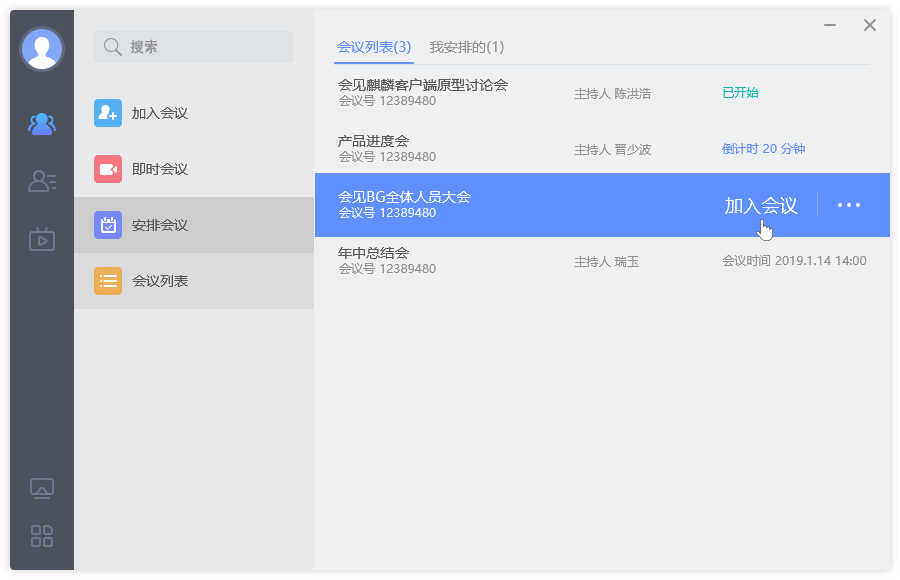The image size is (900, 580).
Task: Click the 安排会议 calendar icon
Action: click(x=108, y=225)
